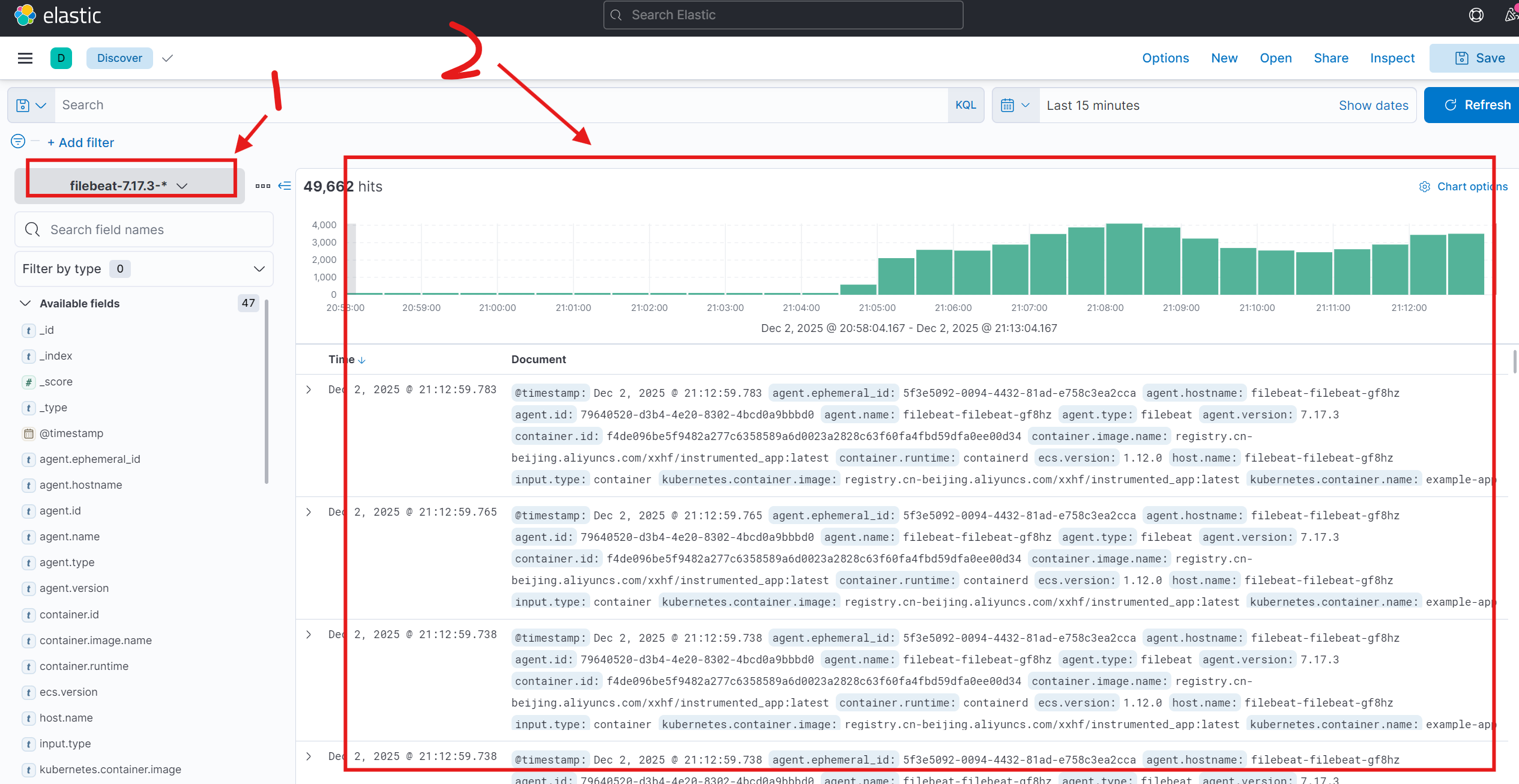Open the Options menu
Viewport: 1519px width, 784px height.
[1165, 58]
